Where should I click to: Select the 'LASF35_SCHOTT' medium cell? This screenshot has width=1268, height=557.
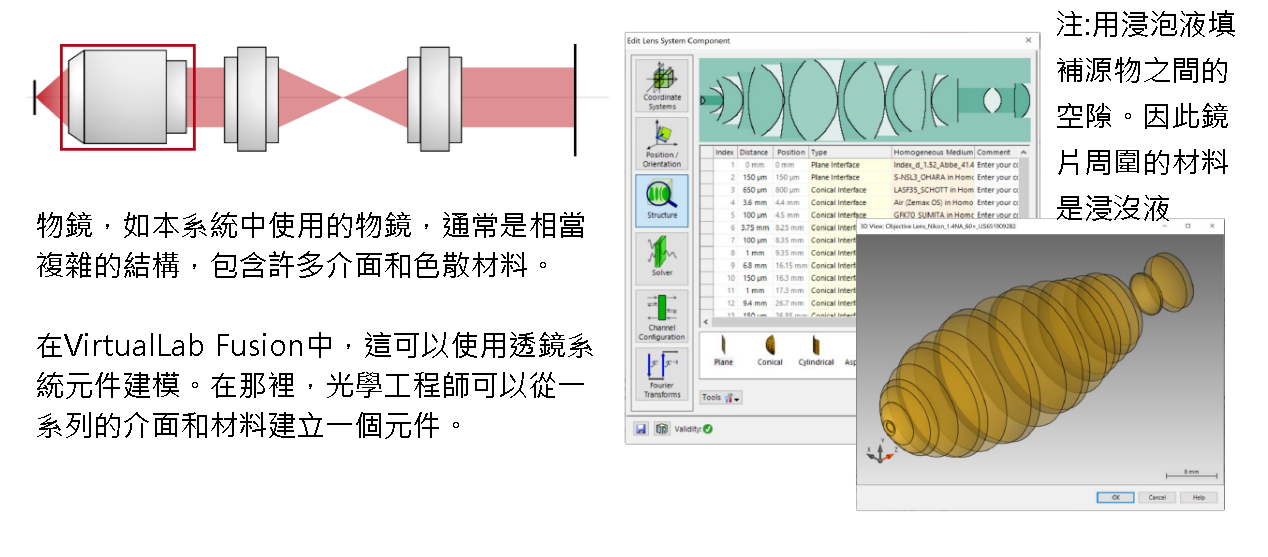click(x=932, y=189)
